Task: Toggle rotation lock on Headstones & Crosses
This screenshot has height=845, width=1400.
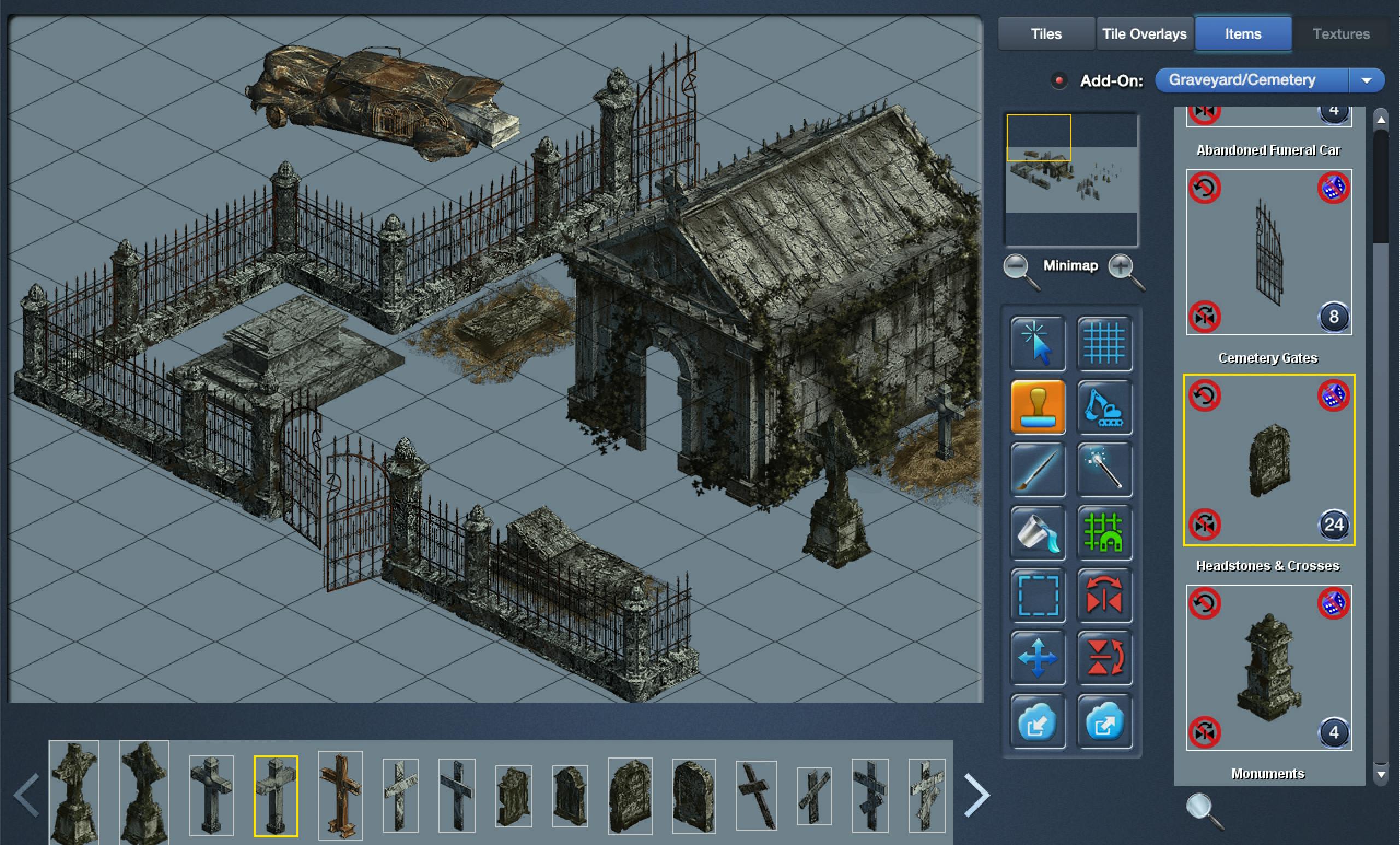Action: coord(1204,395)
